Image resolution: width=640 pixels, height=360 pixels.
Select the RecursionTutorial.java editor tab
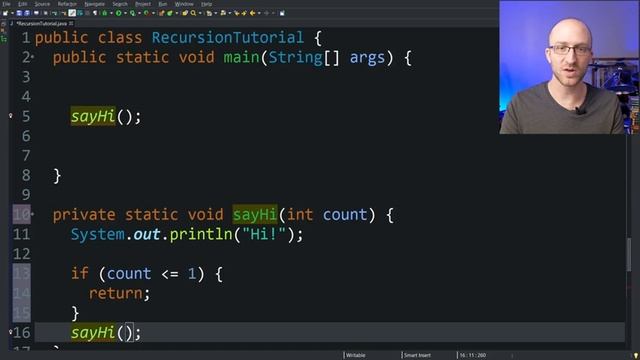(42, 23)
